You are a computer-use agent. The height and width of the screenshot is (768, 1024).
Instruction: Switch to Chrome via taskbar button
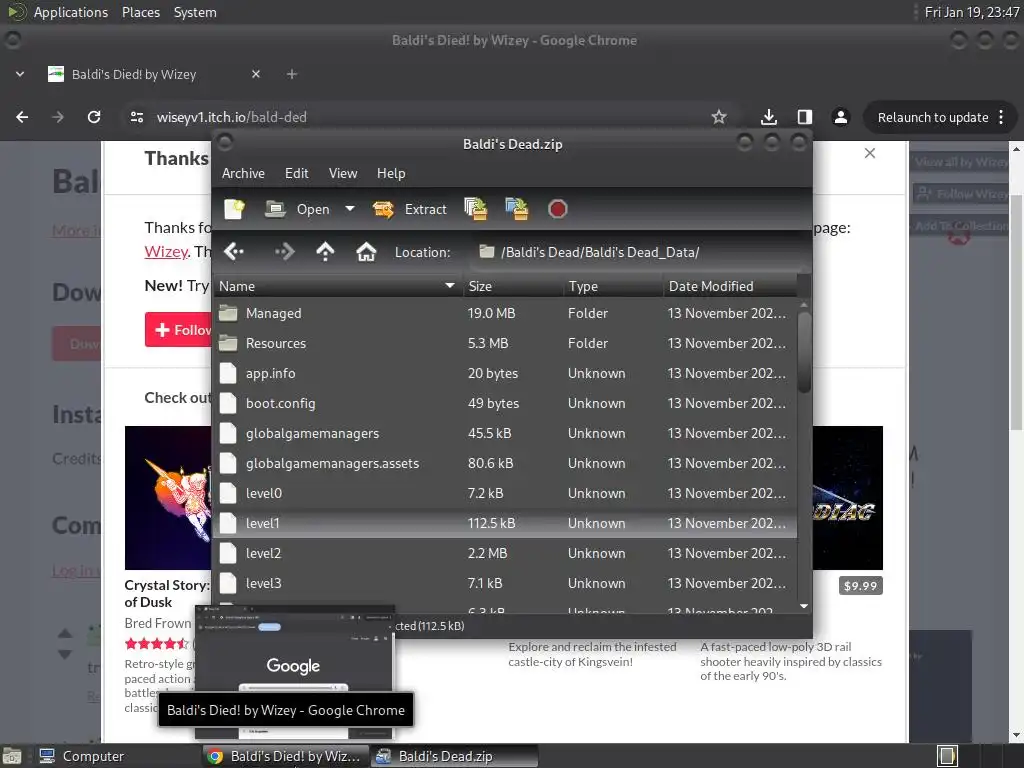tap(285, 756)
